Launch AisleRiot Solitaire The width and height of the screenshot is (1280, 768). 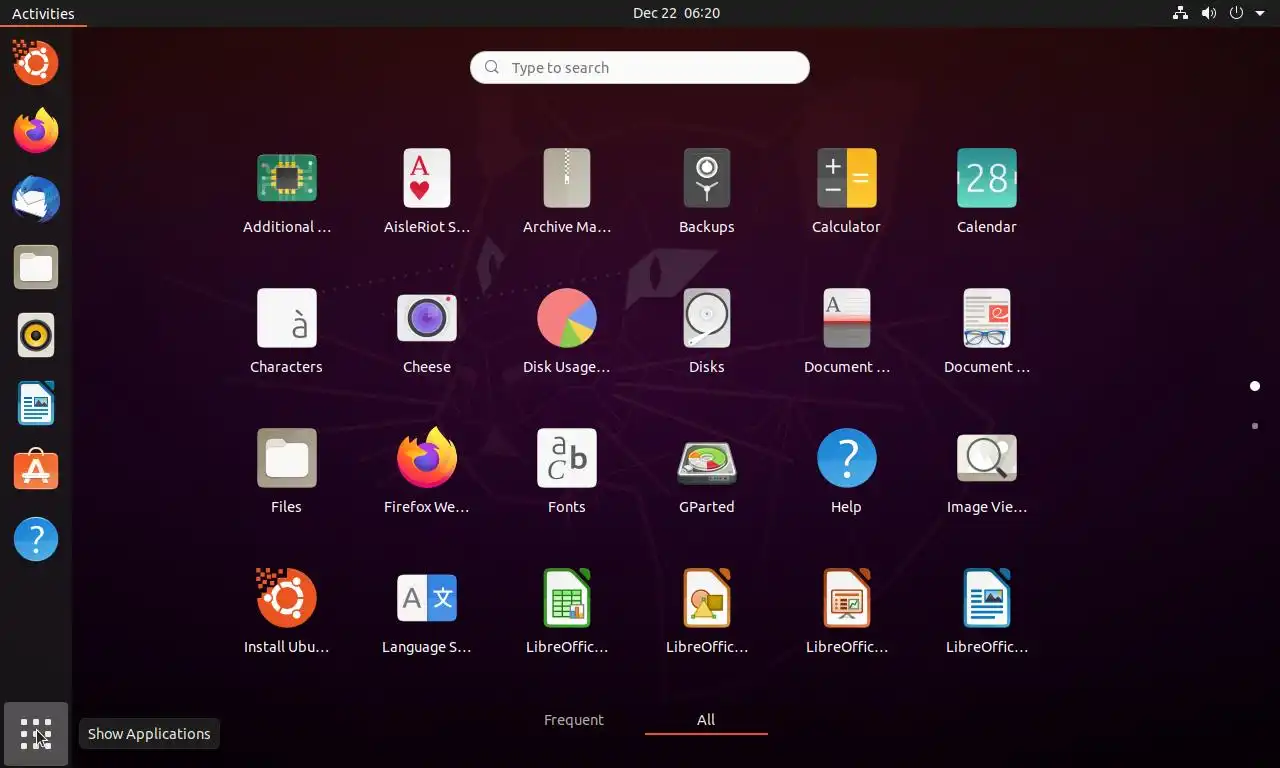tap(427, 179)
